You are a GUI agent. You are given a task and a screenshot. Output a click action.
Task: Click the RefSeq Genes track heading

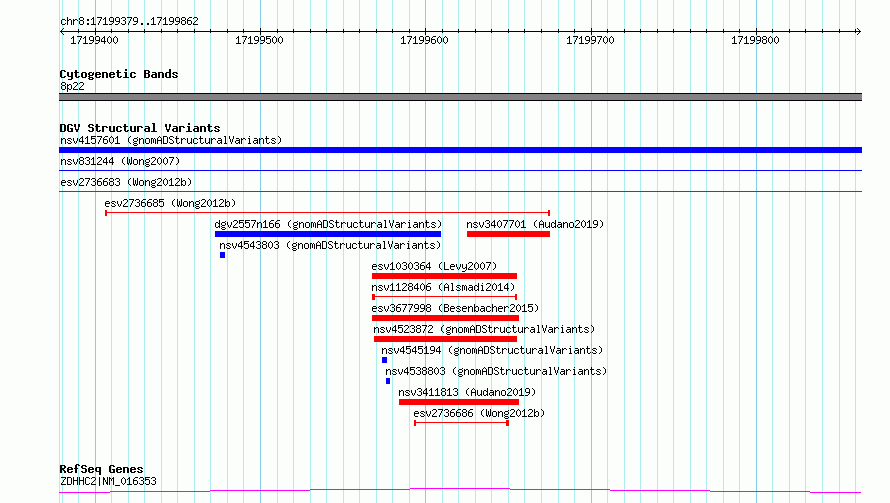[x=102, y=469]
